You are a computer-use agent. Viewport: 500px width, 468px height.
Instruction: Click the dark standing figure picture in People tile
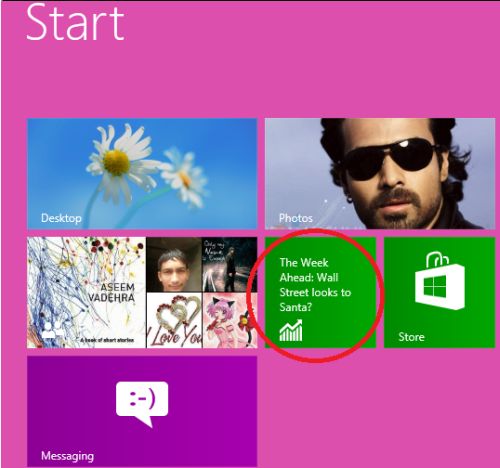pos(230,265)
